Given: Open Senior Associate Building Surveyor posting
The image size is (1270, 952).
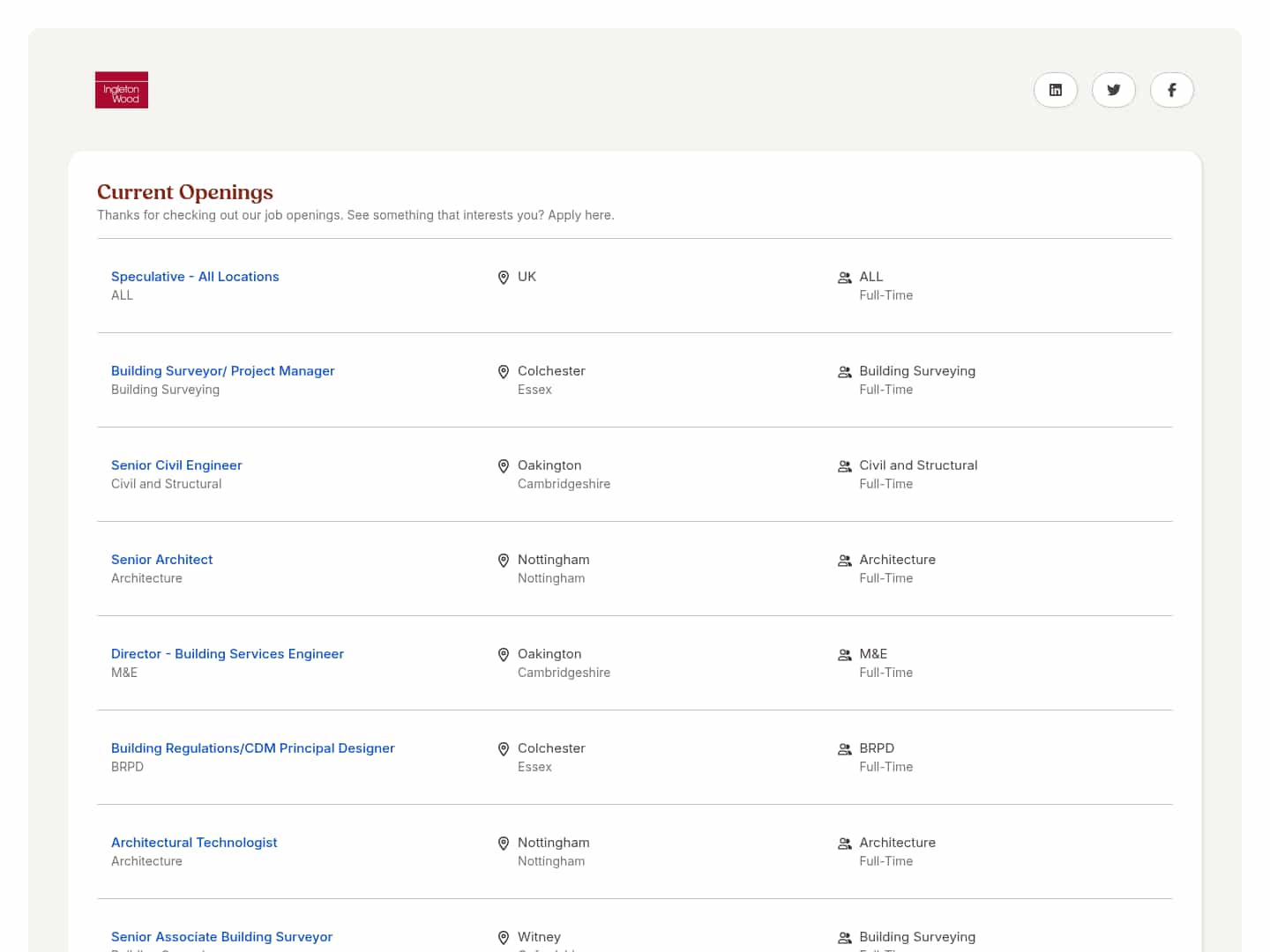Looking at the screenshot, I should coord(221,937).
